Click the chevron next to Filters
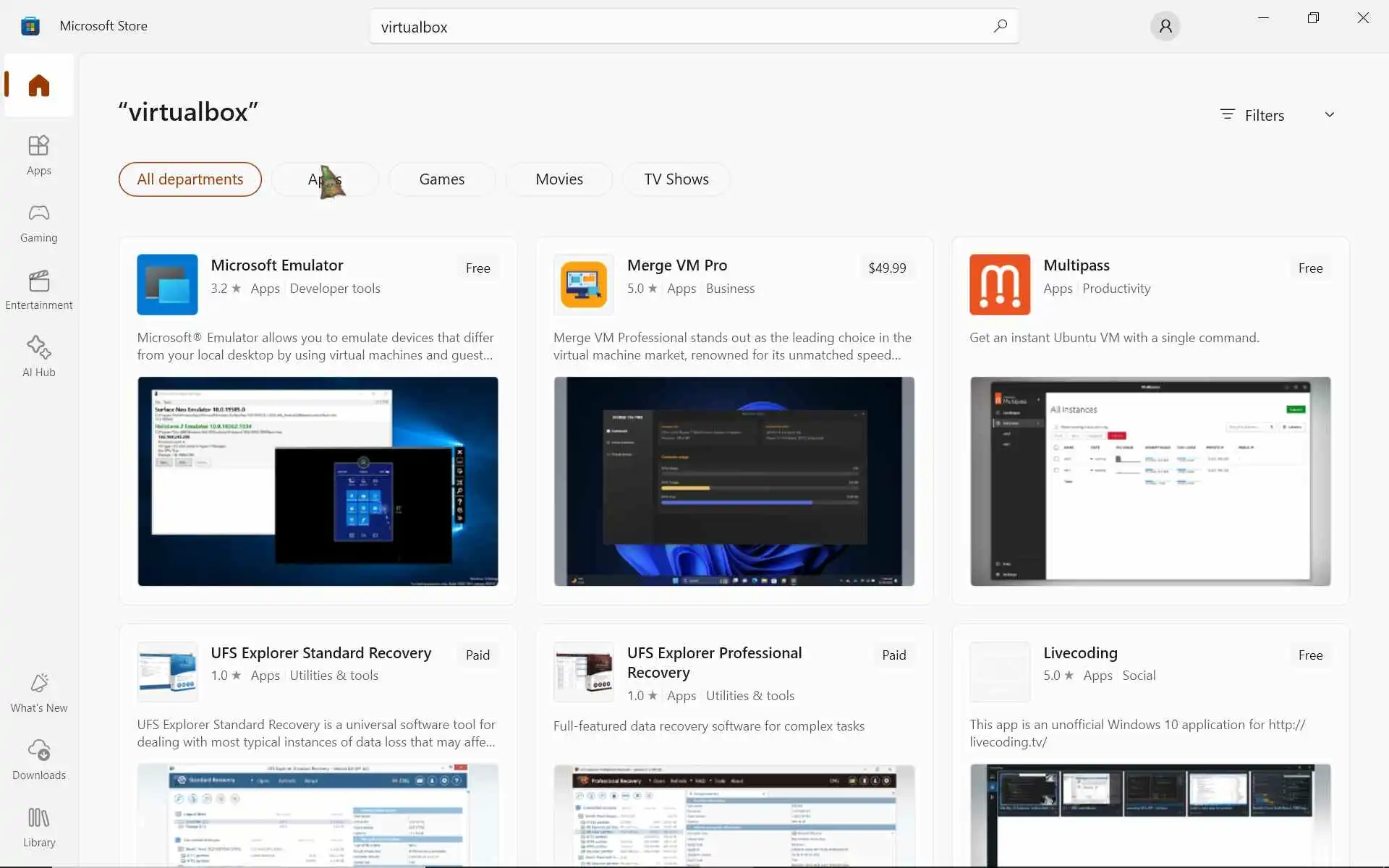Viewport: 1389px width, 868px height. point(1329,115)
